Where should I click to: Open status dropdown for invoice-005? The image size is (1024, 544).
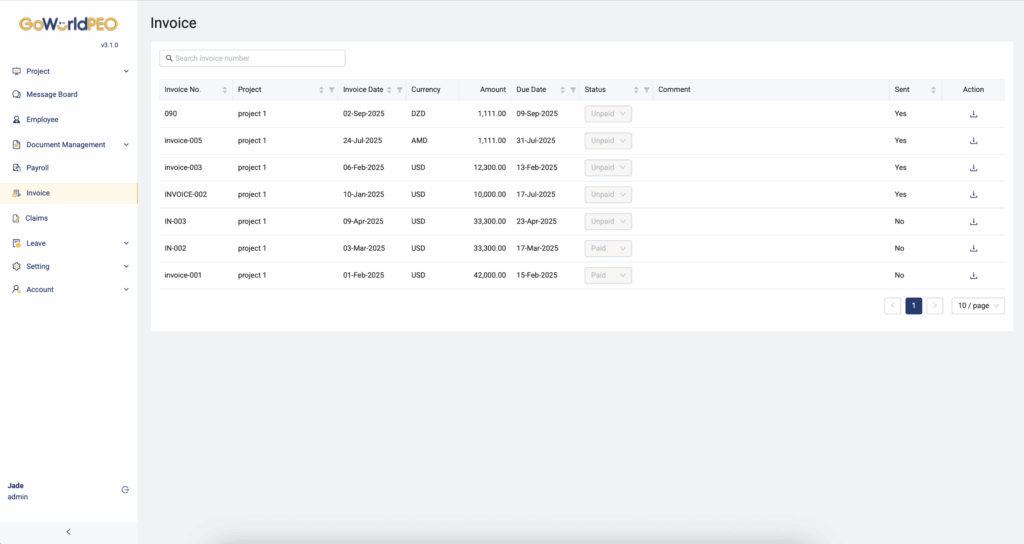pyautogui.click(x=608, y=141)
